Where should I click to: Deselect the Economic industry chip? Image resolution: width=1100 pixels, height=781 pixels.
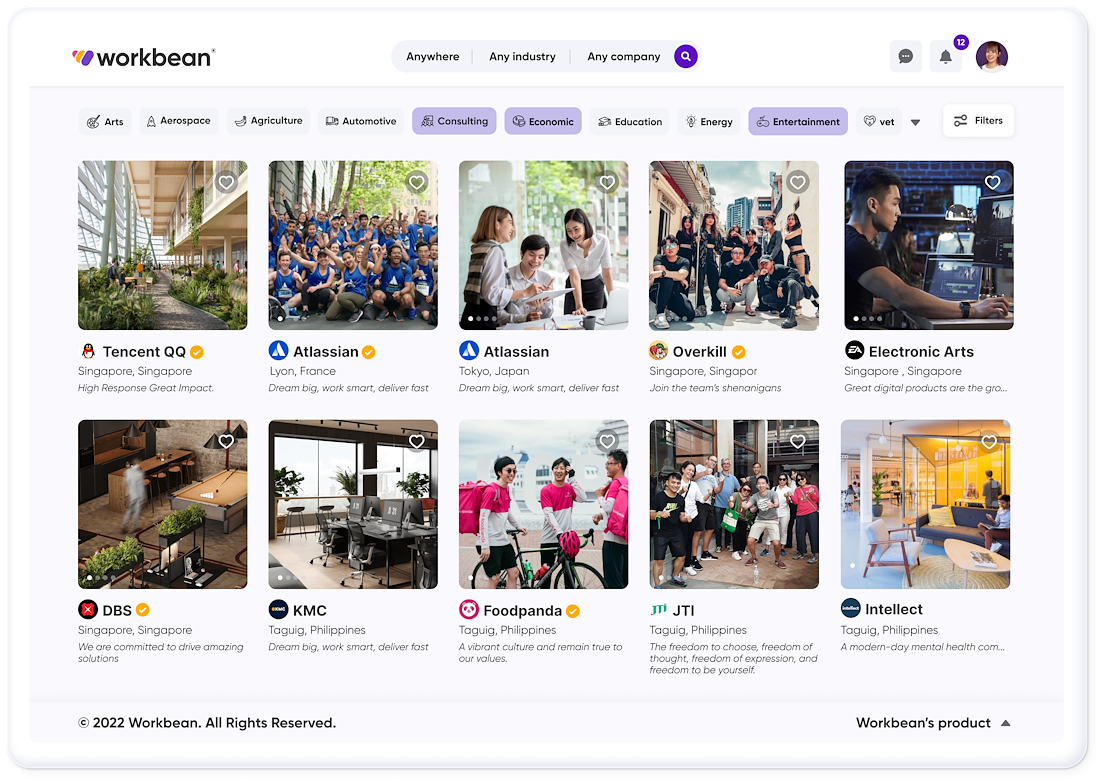[543, 121]
